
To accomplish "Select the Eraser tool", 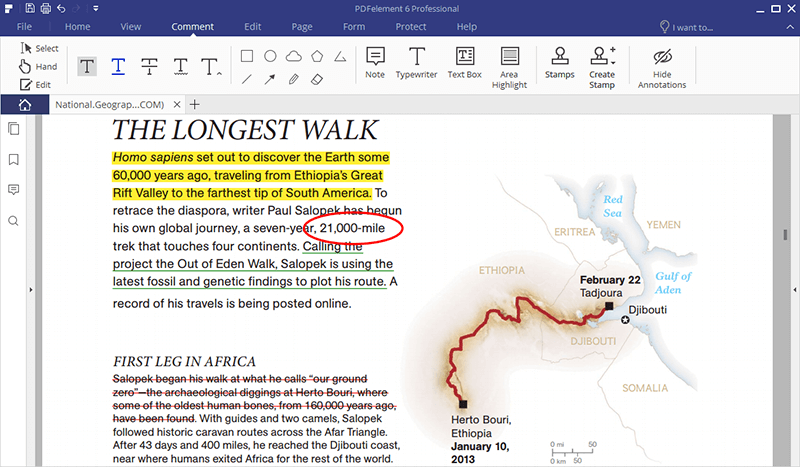I will (x=317, y=78).
